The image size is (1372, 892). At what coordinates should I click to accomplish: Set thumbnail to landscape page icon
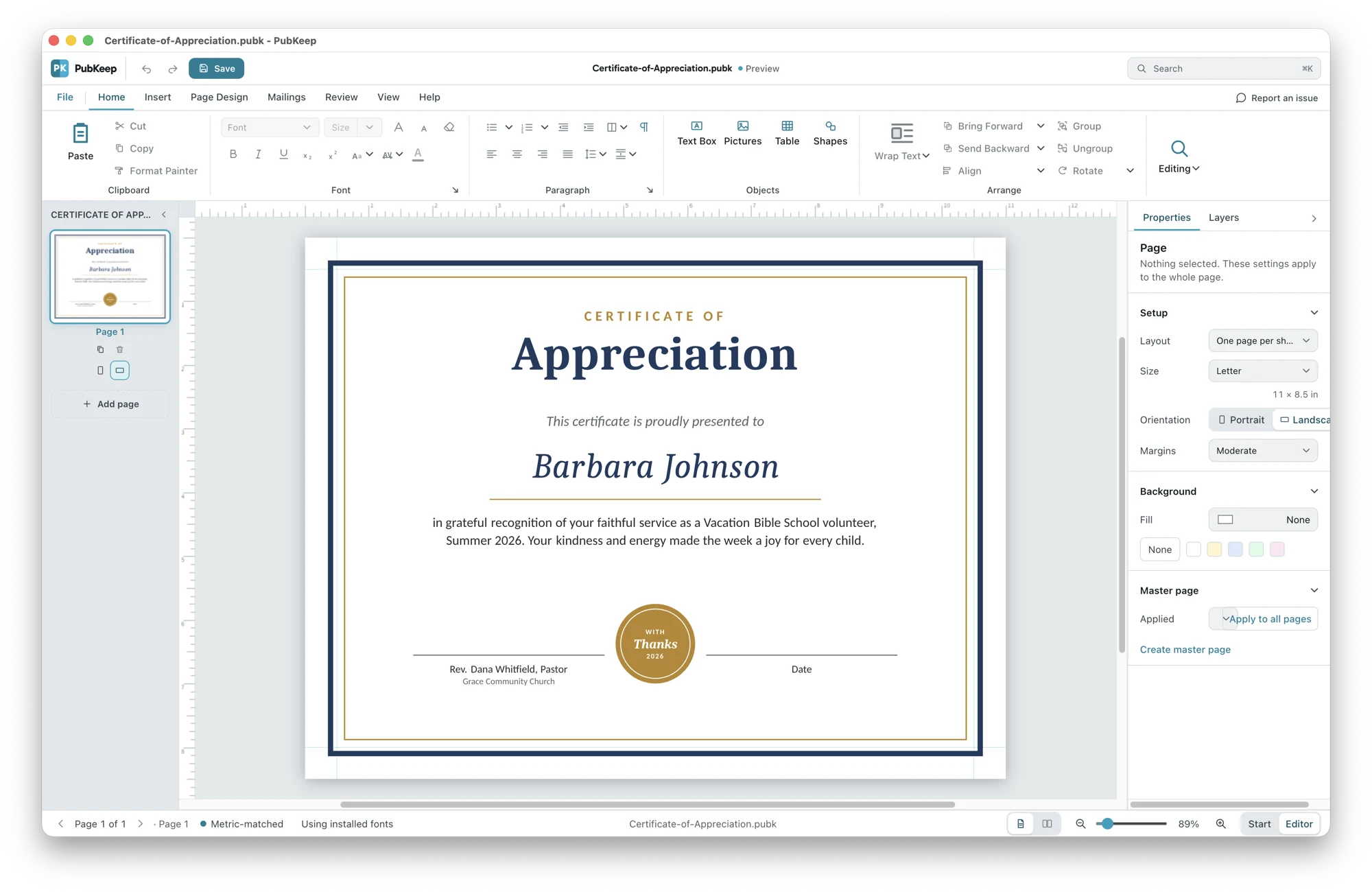click(x=120, y=371)
